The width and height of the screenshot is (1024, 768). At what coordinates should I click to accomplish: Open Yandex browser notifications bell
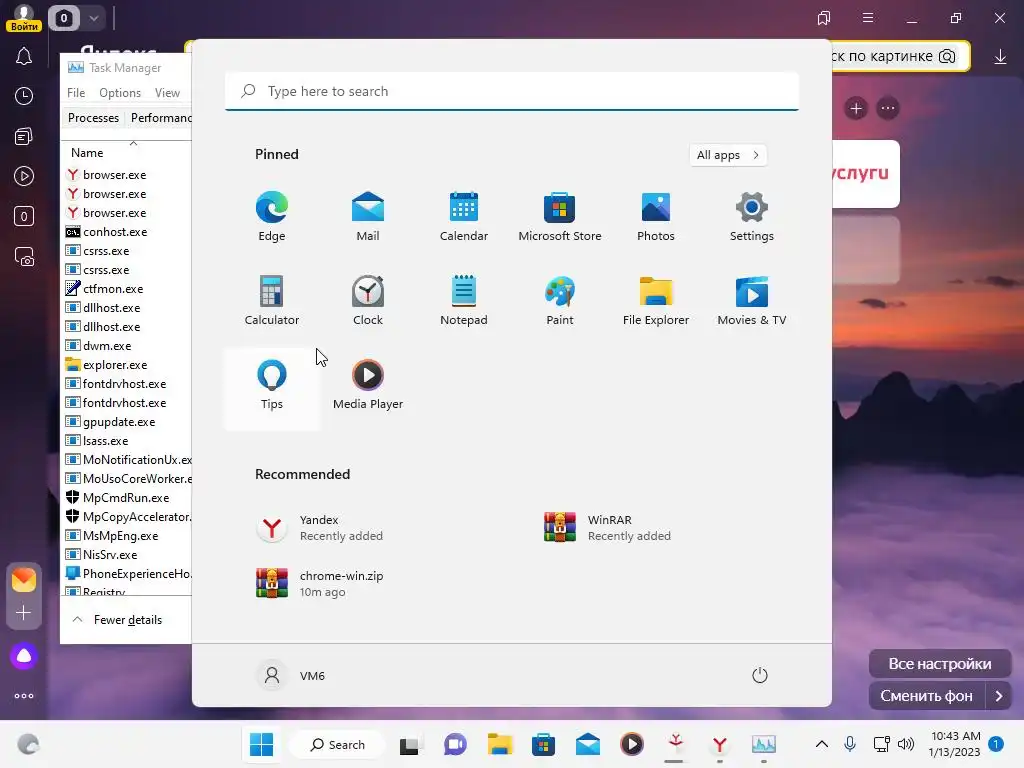24,56
